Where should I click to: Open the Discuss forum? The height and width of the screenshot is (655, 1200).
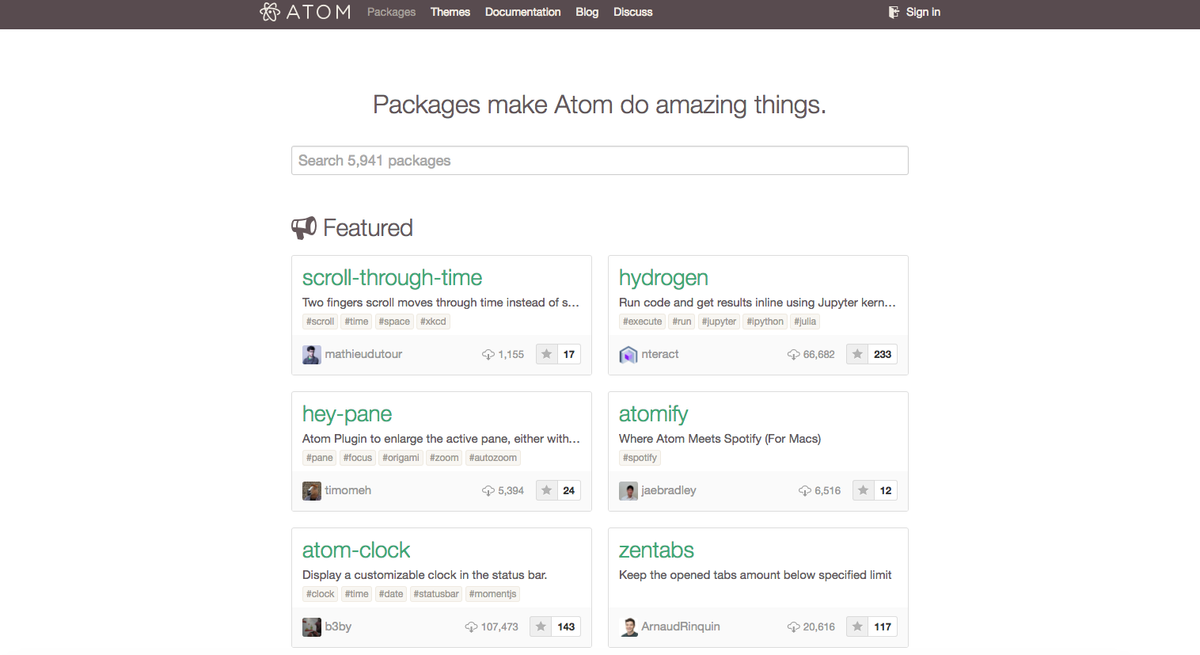coord(632,12)
